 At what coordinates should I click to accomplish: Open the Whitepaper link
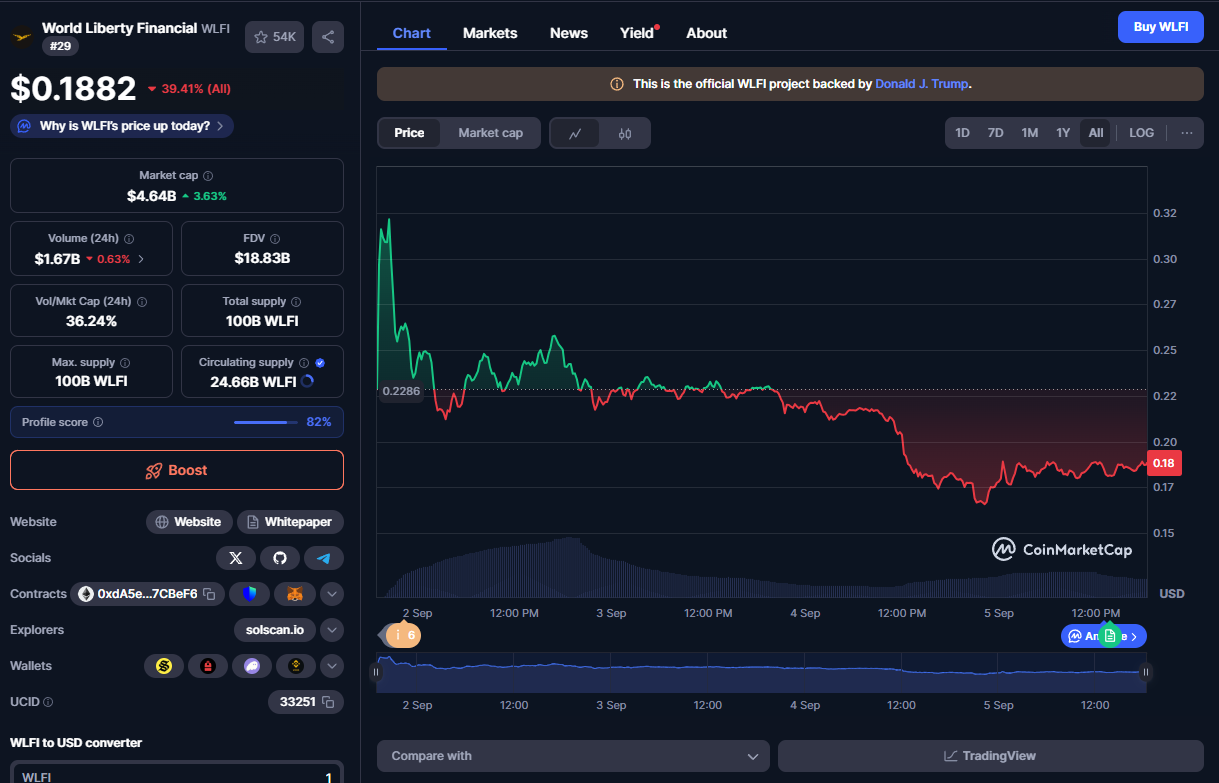(291, 522)
